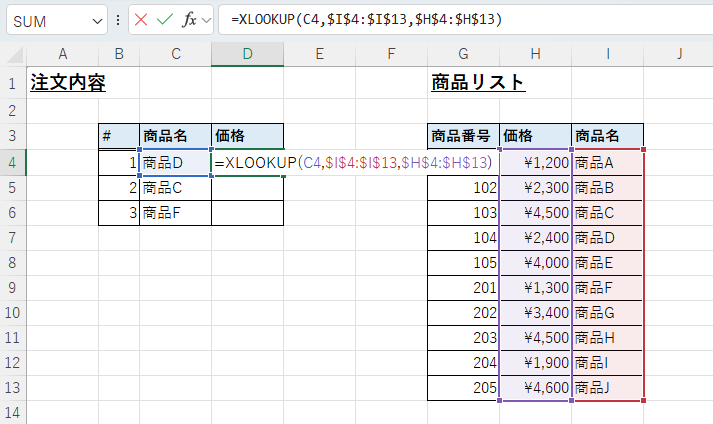Click the name box resize dots handle
This screenshot has height=424, width=713.
pos(119,20)
